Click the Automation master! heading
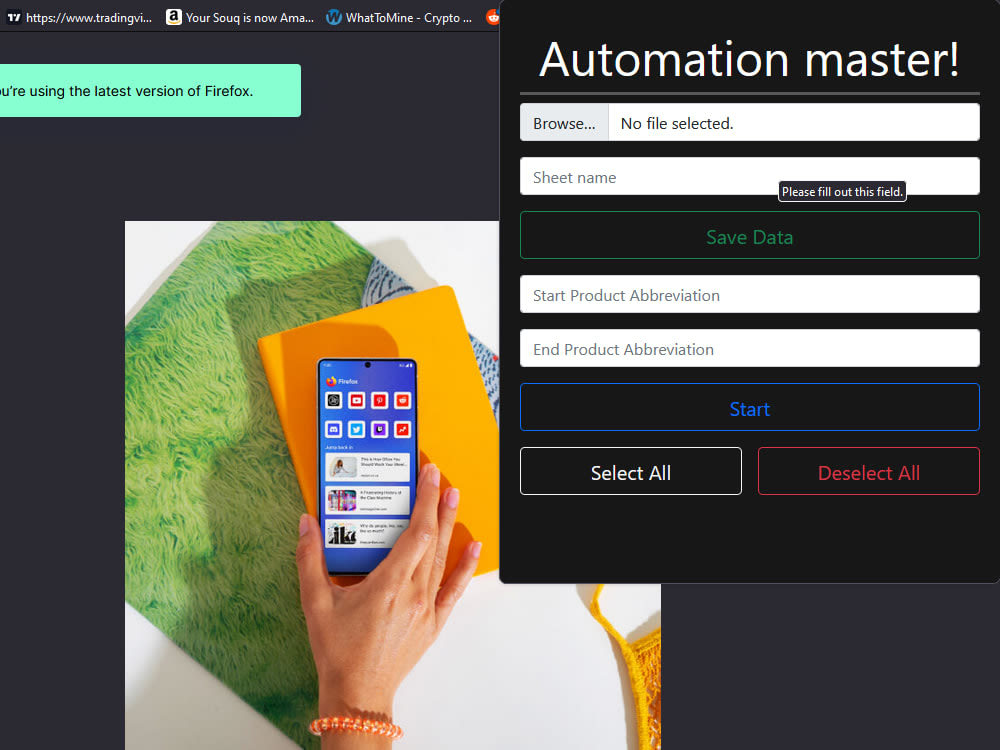 749,60
